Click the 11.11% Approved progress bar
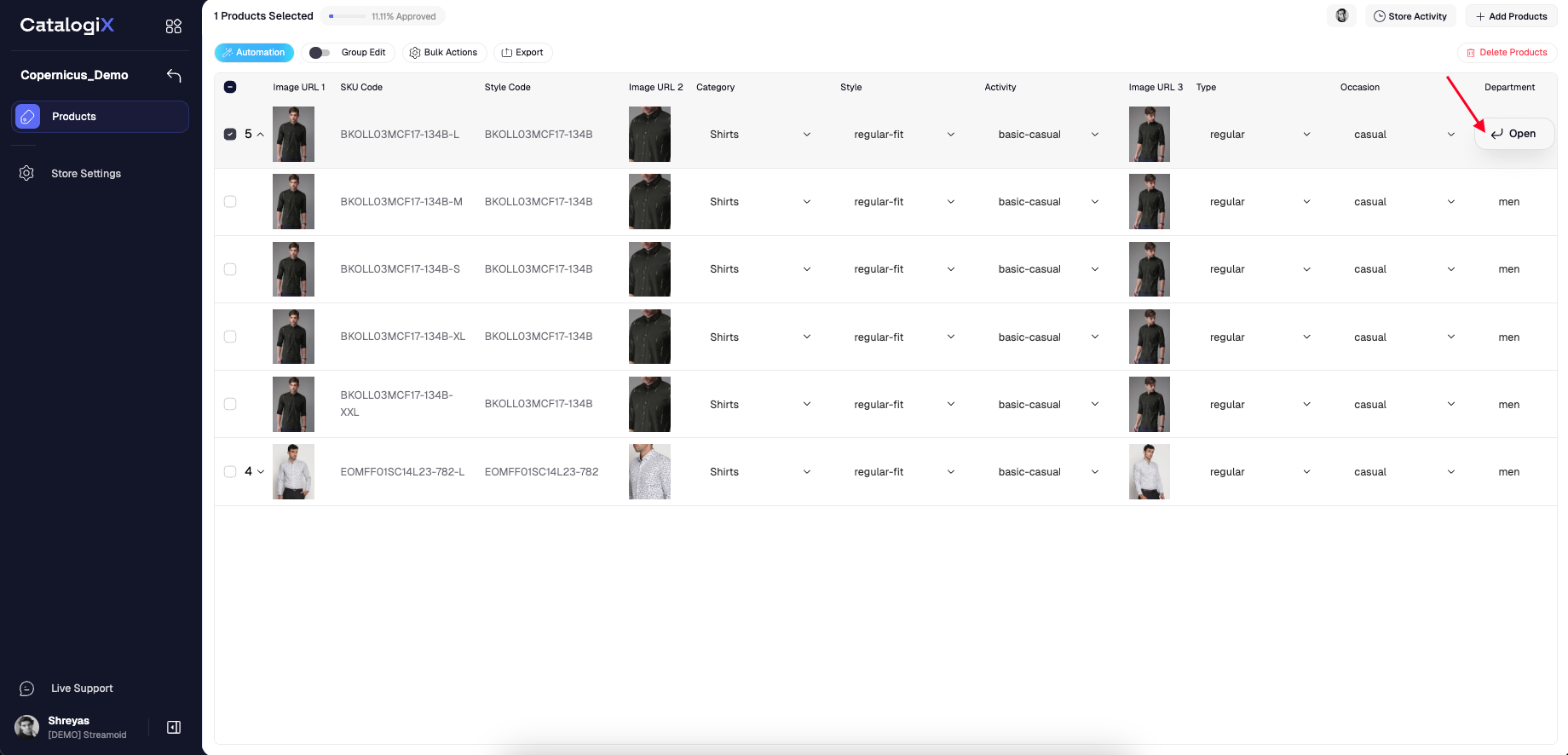The image size is (1568, 755). [347, 16]
